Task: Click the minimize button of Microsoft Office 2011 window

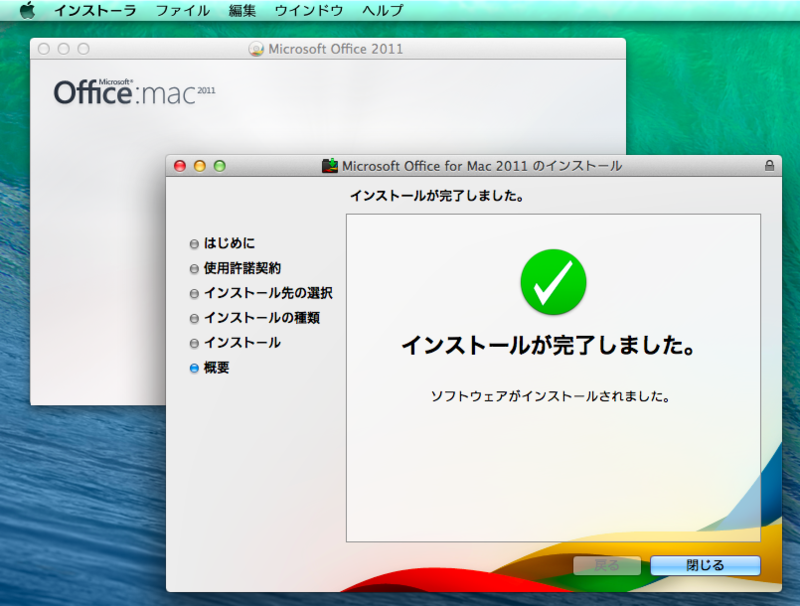Action: click(x=64, y=49)
